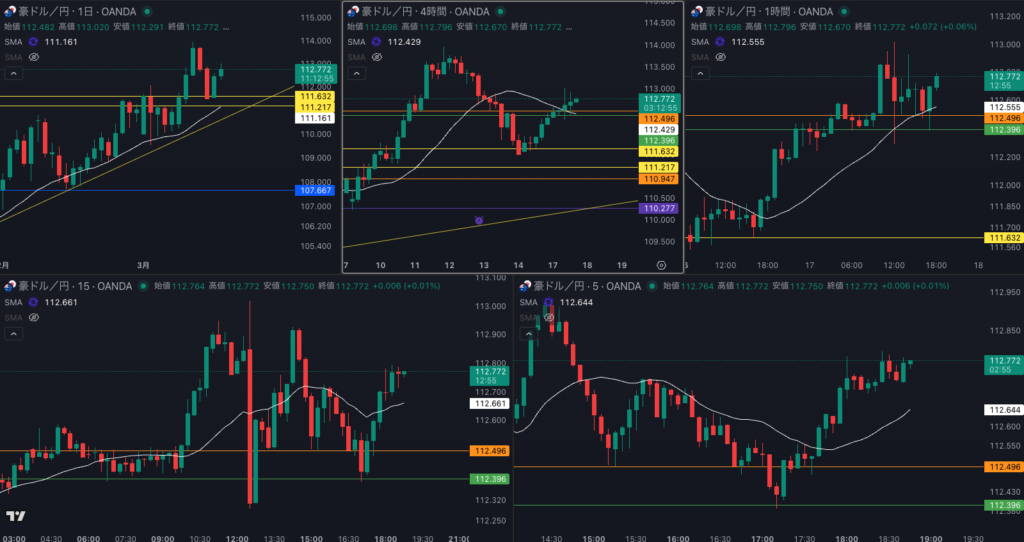The width and height of the screenshot is (1024, 542).
Task: Click the blue 107.667 price line label
Action: [x=316, y=190]
